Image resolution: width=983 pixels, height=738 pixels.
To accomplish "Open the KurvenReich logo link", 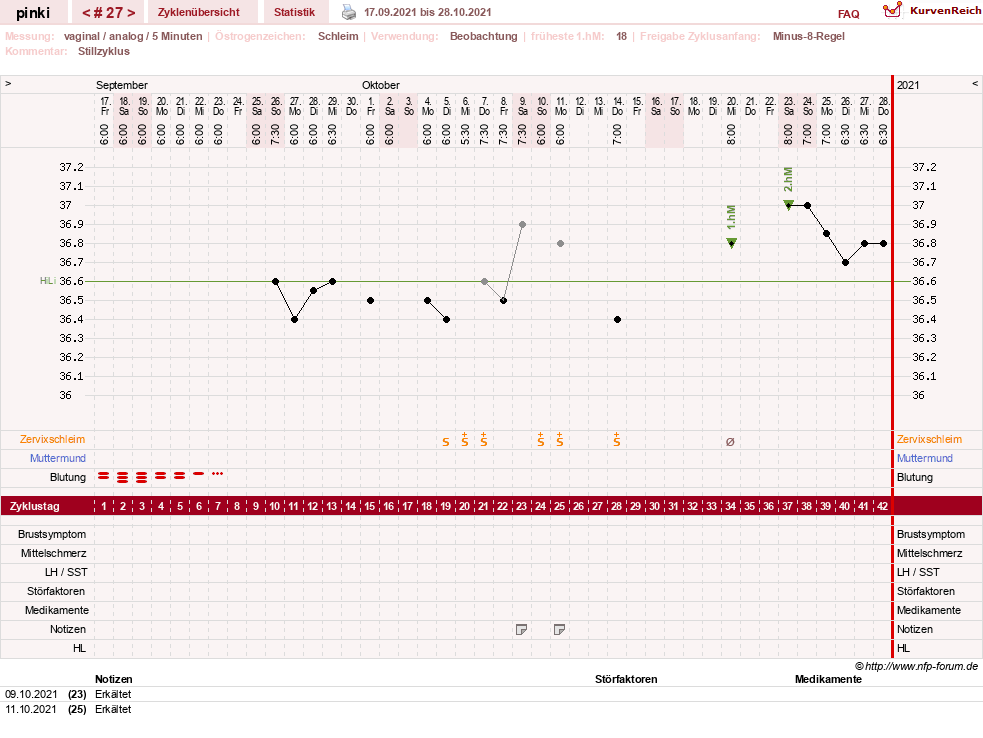I will pos(932,11).
